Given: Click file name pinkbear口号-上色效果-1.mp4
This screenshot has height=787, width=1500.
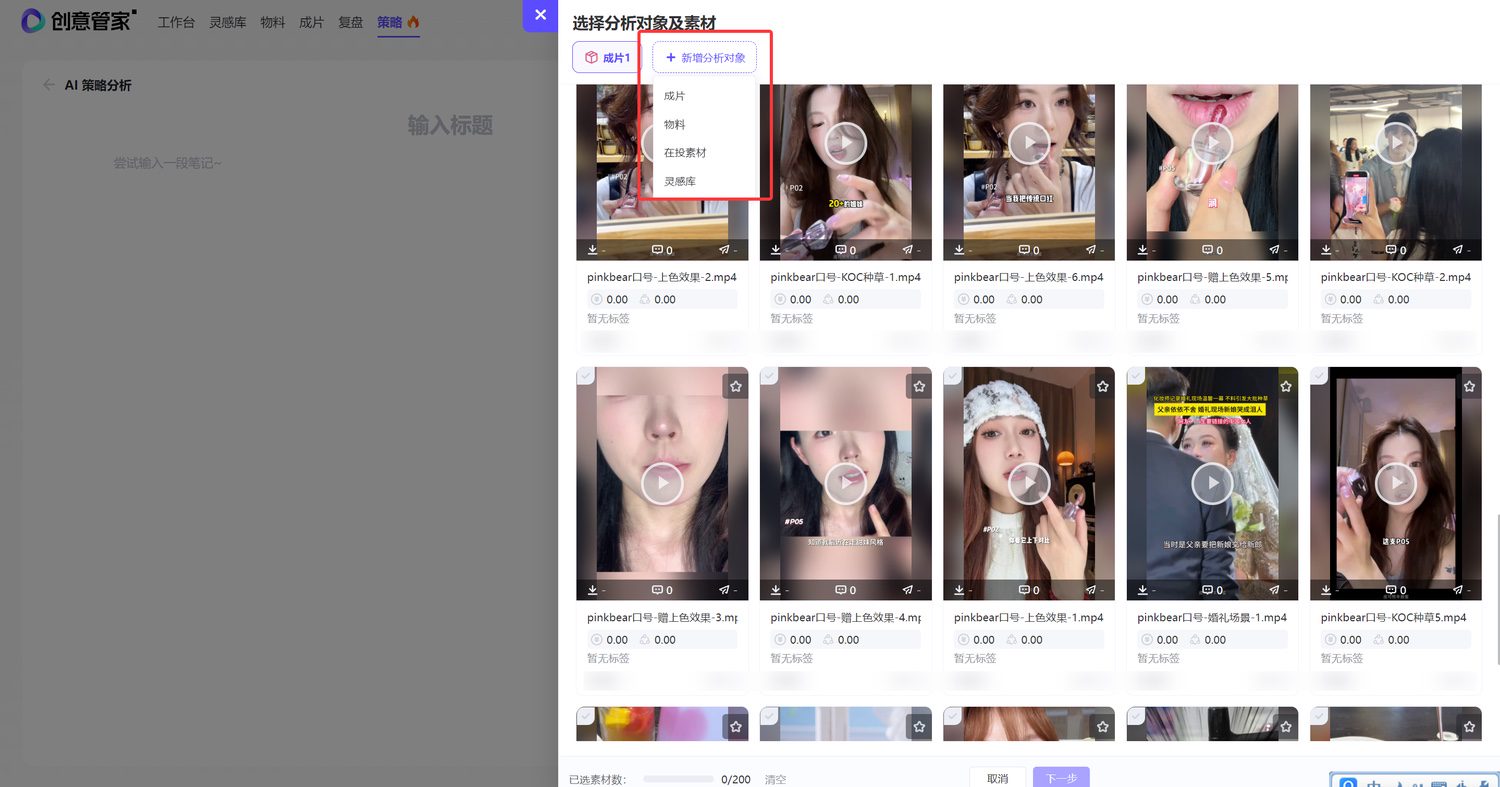Looking at the screenshot, I should point(1029,618).
